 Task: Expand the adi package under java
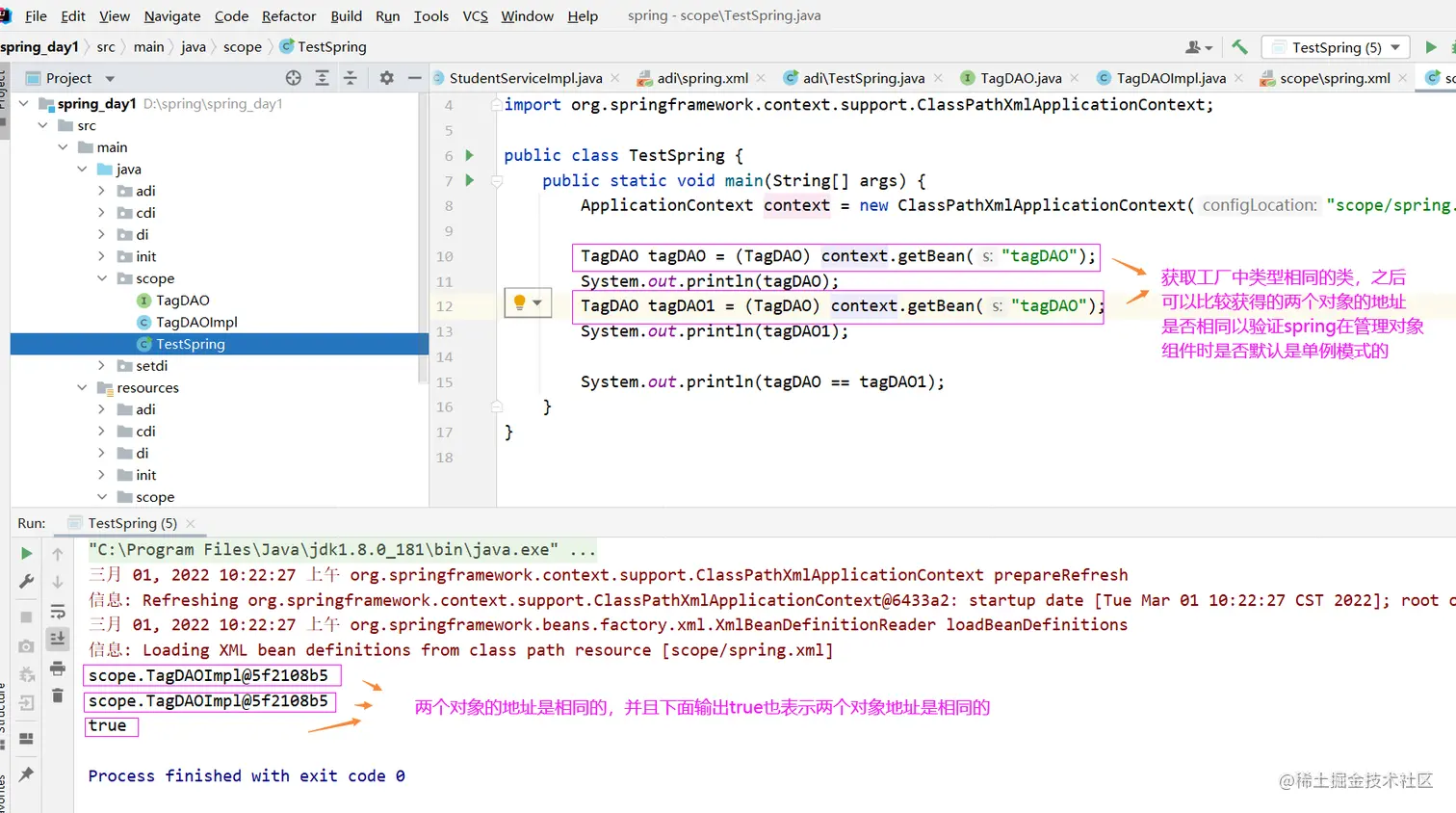(x=102, y=191)
